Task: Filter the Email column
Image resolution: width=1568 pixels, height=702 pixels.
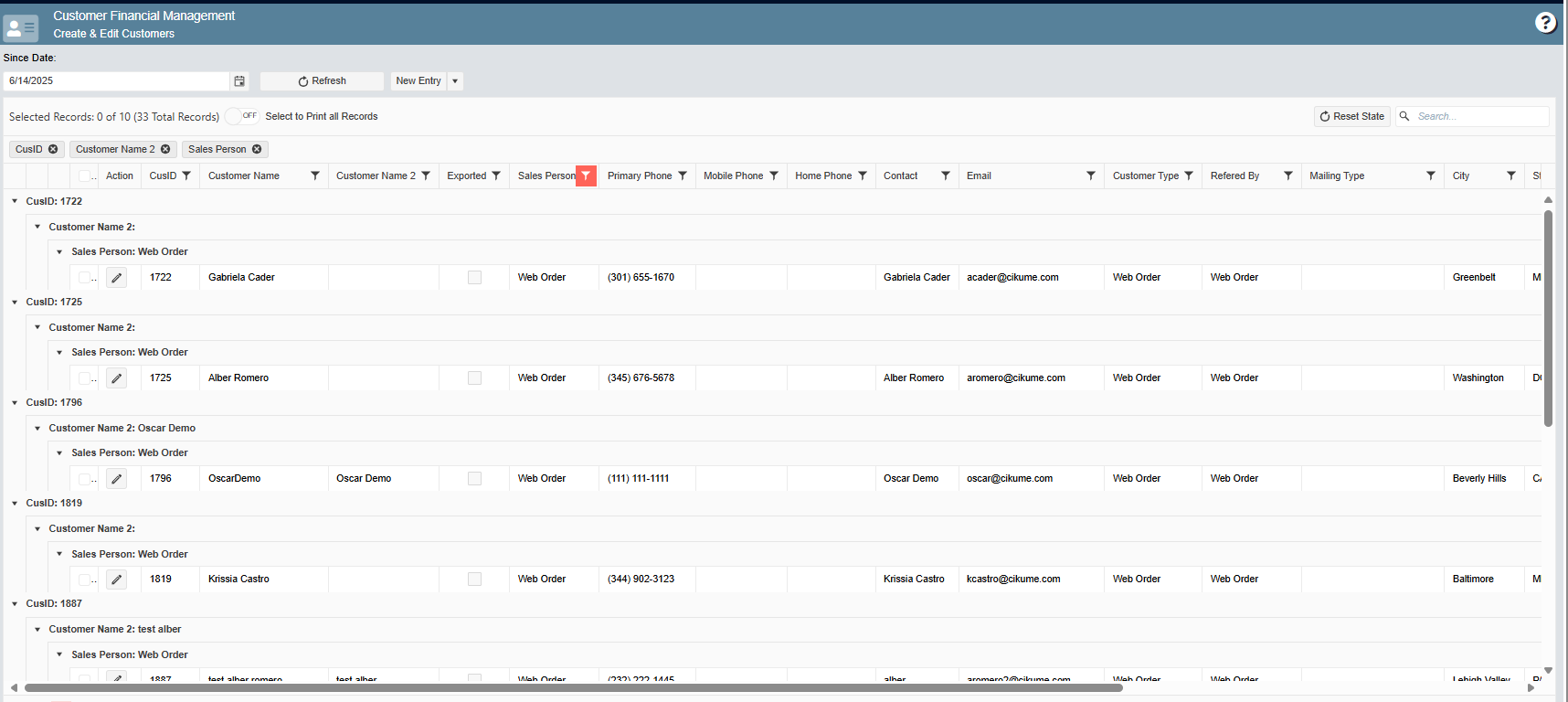Action: tap(1090, 176)
